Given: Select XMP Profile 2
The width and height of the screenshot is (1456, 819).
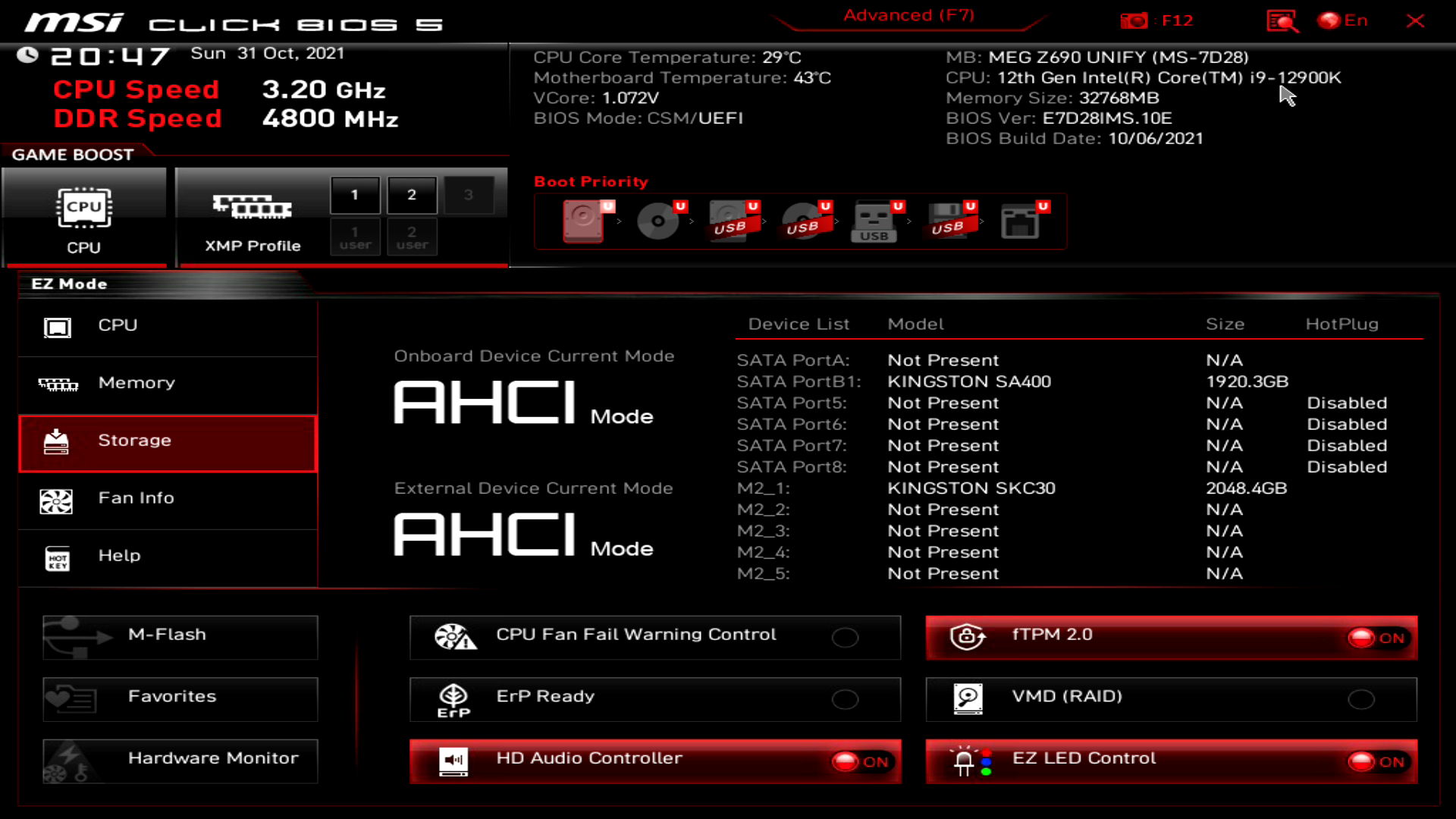Looking at the screenshot, I should (x=412, y=194).
